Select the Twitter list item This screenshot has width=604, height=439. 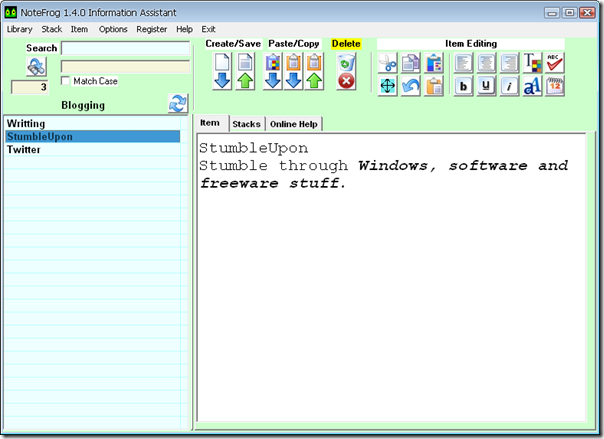tap(92, 150)
